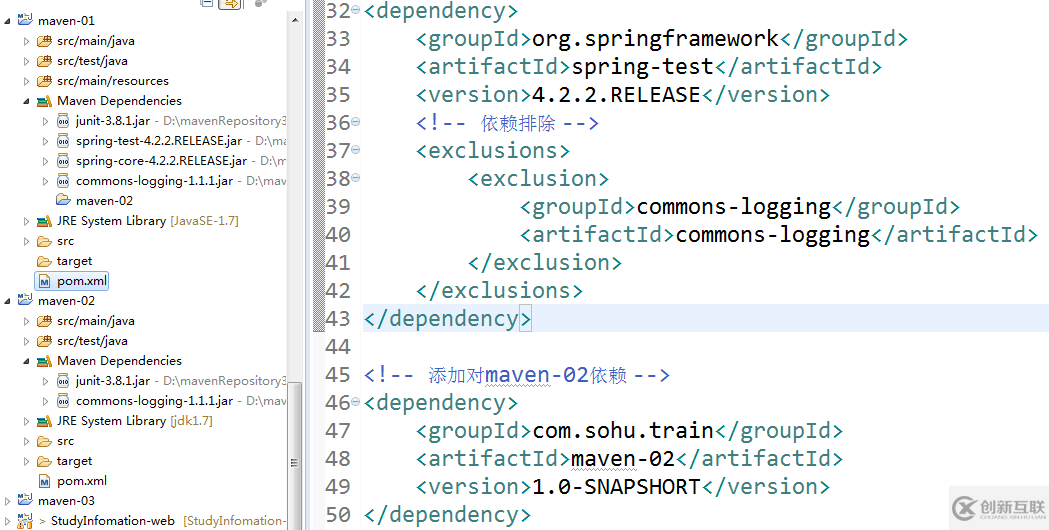Screen dimensions: 1049x530
Task: Collapse the maven-01 project node
Action: pyautogui.click(x=7, y=21)
